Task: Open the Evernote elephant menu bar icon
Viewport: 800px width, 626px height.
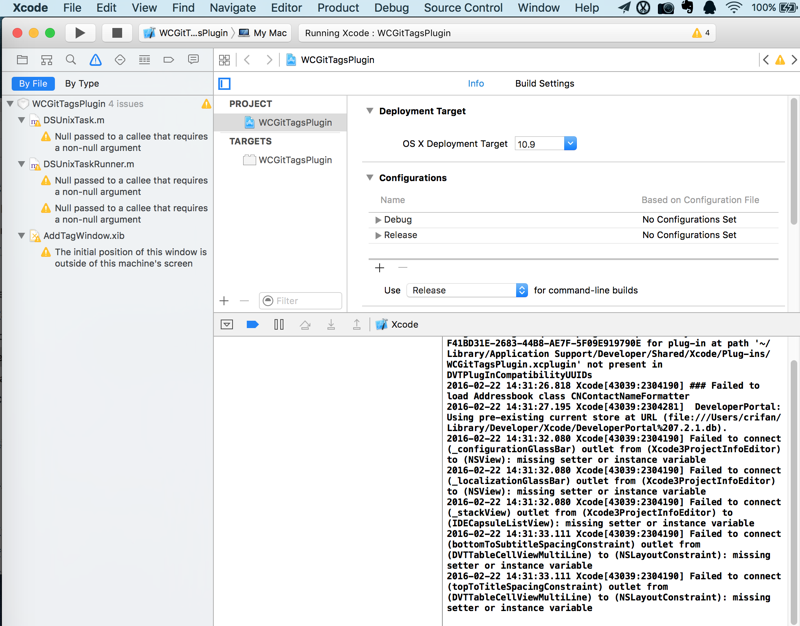Action: coord(687,7)
